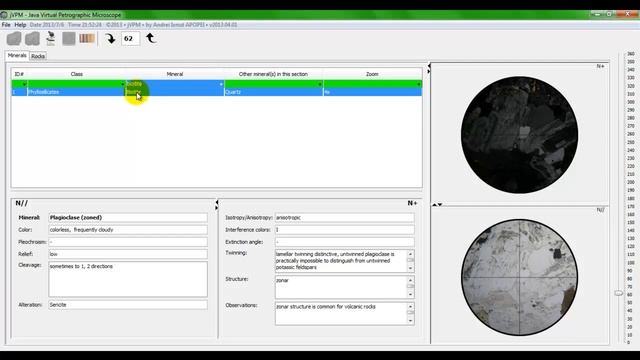Select the Phyllosilicates class cell

[76, 92]
